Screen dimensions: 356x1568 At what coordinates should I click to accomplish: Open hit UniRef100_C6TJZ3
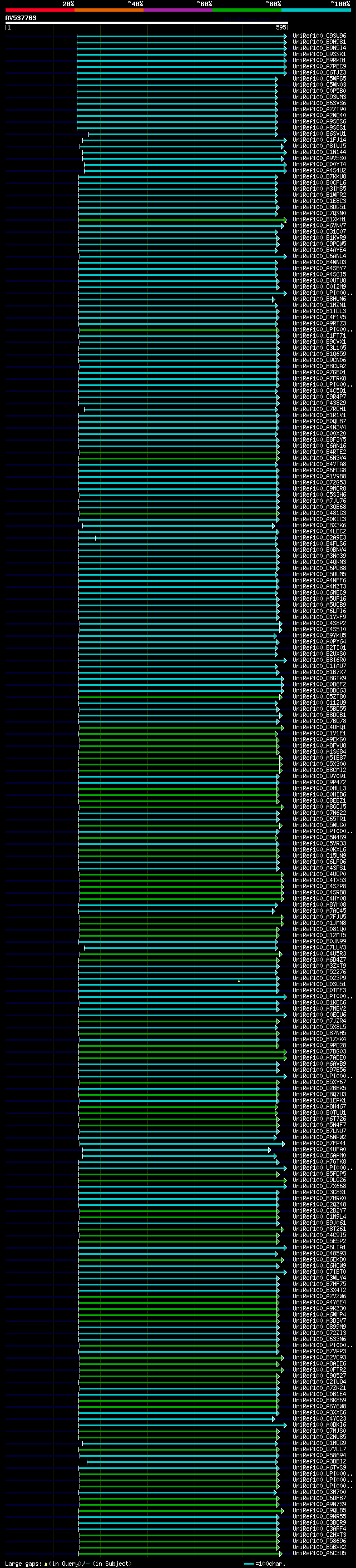pyautogui.click(x=319, y=72)
